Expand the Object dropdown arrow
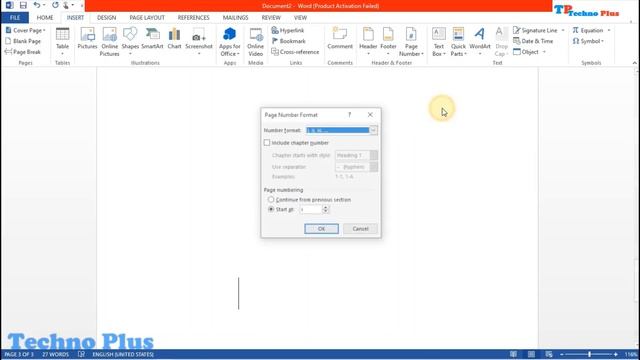This screenshot has width=640, height=360. (x=544, y=52)
